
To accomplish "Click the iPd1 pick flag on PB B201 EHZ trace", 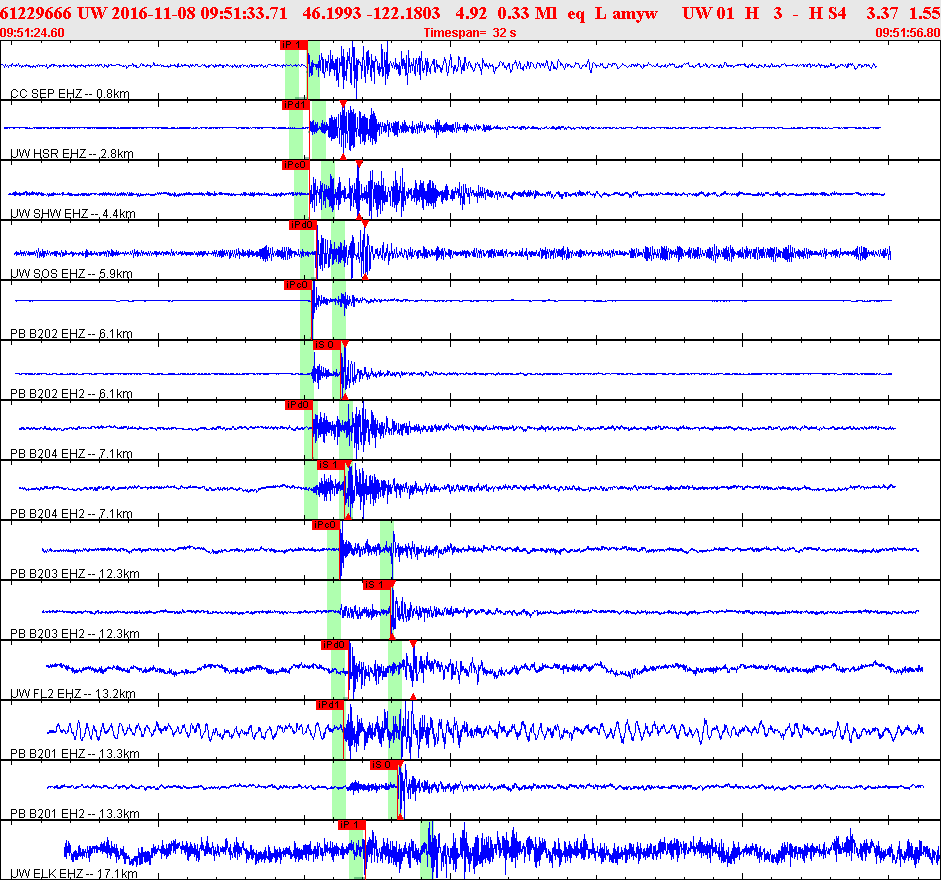I will 329,705.
